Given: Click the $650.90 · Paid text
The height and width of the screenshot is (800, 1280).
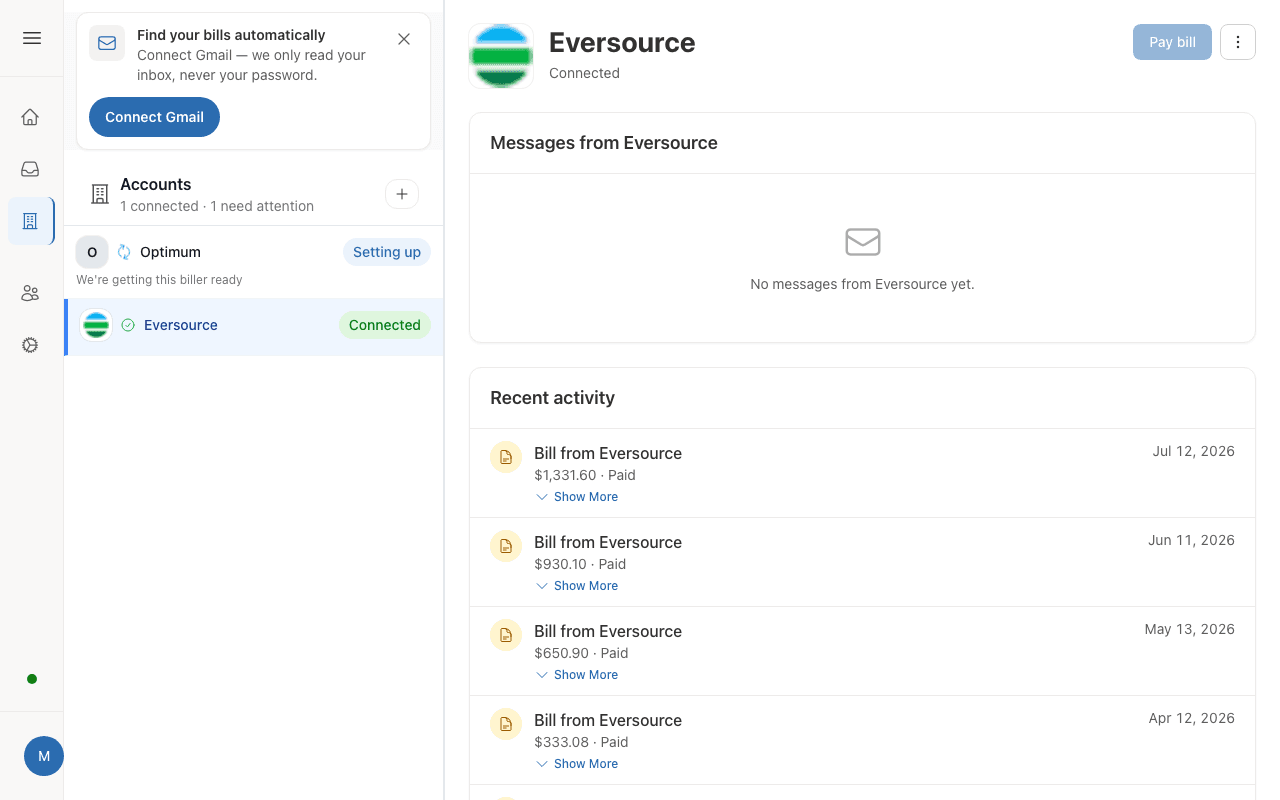Looking at the screenshot, I should (x=581, y=653).
